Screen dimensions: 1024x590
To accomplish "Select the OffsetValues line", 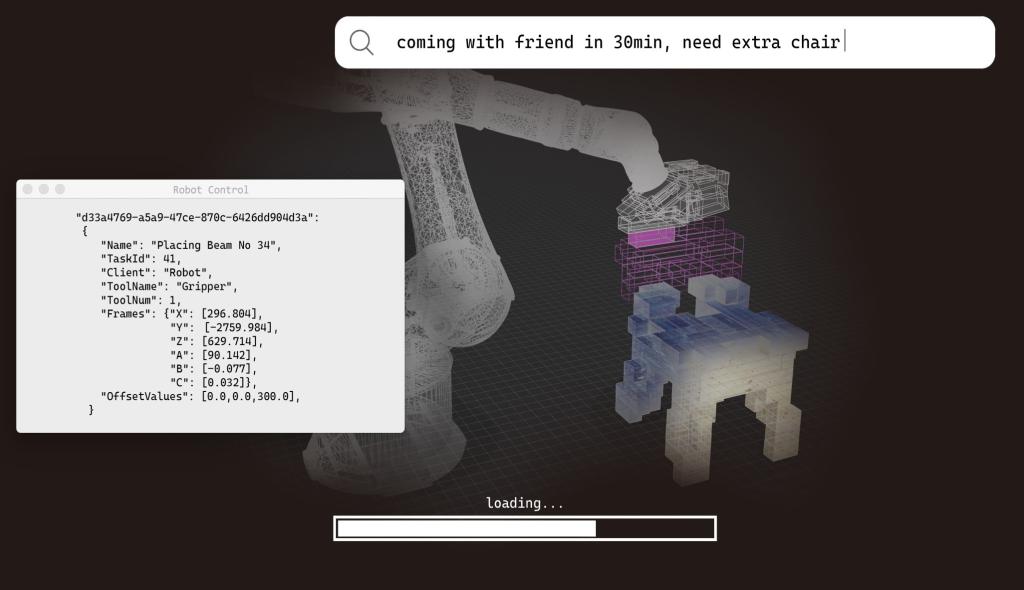I will [x=200, y=396].
